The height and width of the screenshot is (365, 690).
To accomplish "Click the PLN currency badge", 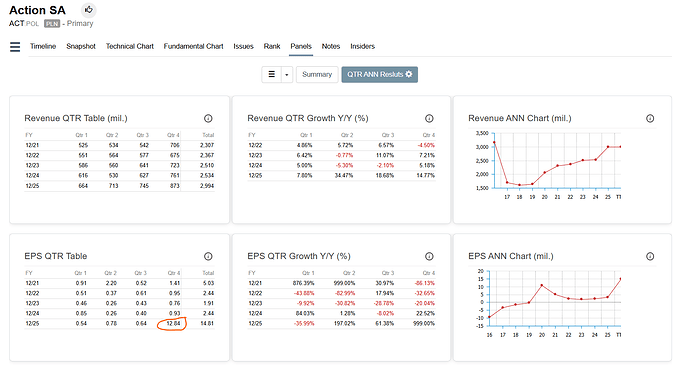I will click(x=52, y=24).
